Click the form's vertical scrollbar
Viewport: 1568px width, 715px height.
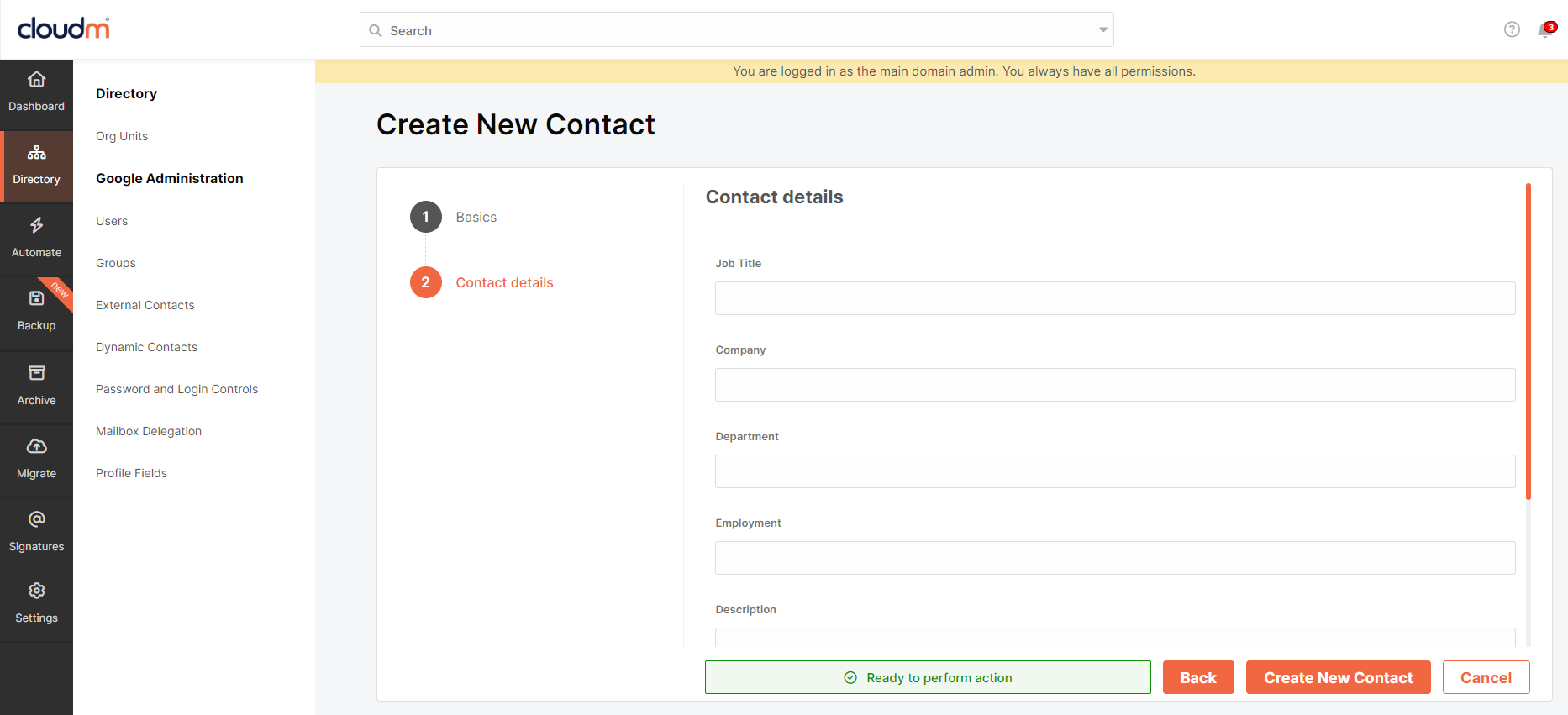pyautogui.click(x=1529, y=341)
